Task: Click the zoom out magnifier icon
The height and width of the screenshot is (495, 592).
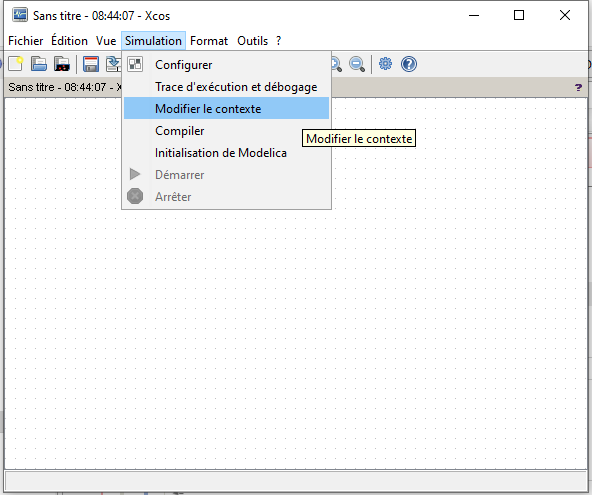Action: coord(356,64)
